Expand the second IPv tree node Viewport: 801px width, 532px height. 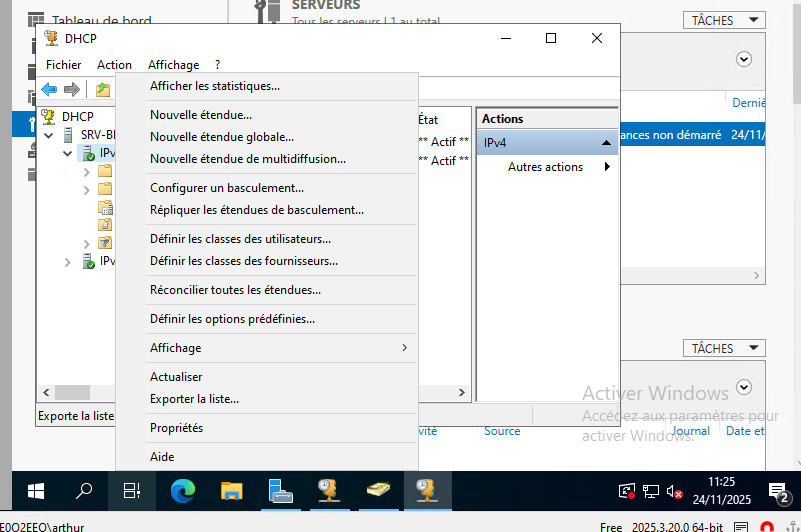[67, 263]
